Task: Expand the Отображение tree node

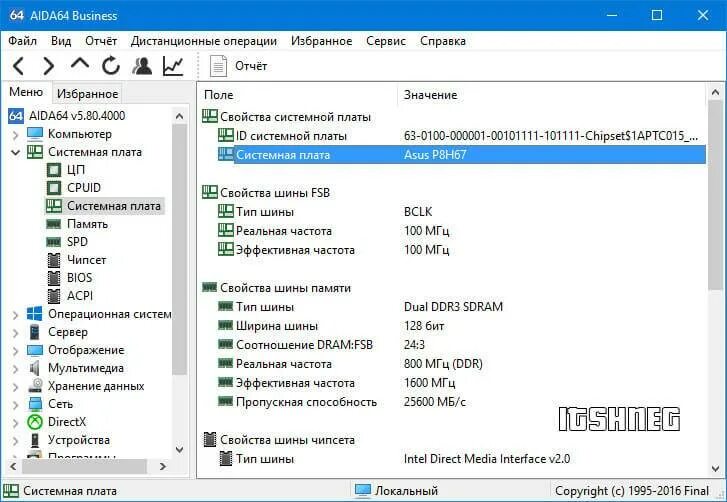Action: pyautogui.click(x=15, y=350)
